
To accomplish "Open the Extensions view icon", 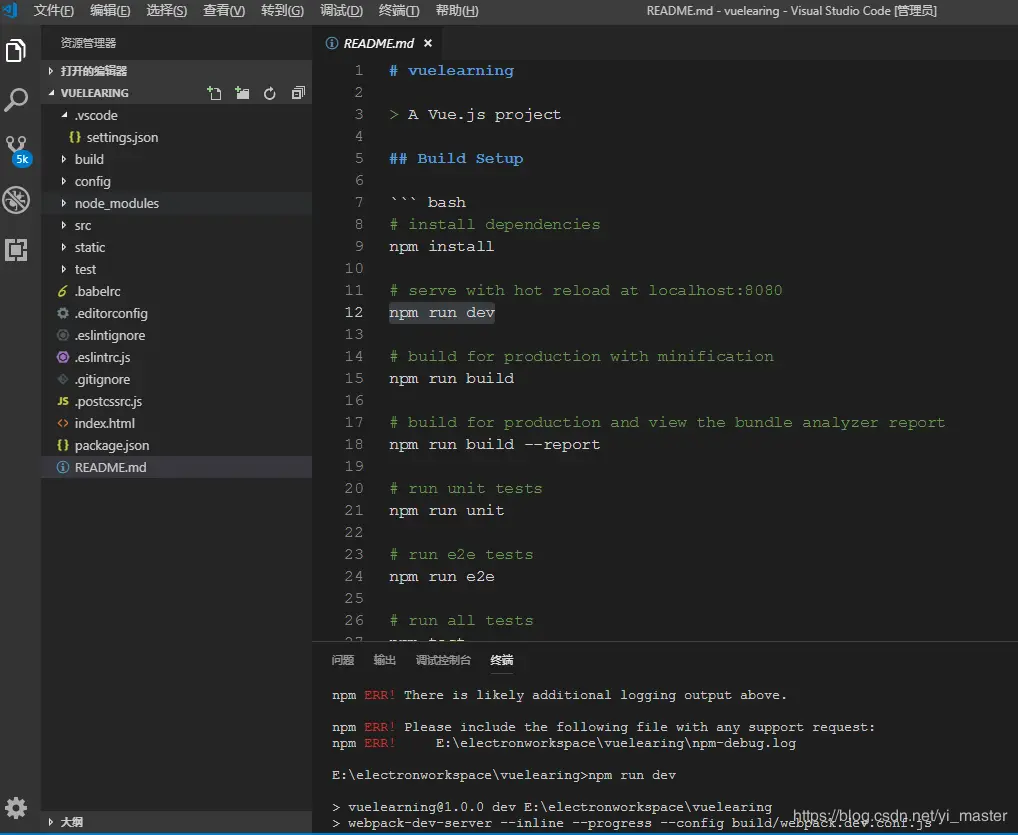I will [16, 250].
